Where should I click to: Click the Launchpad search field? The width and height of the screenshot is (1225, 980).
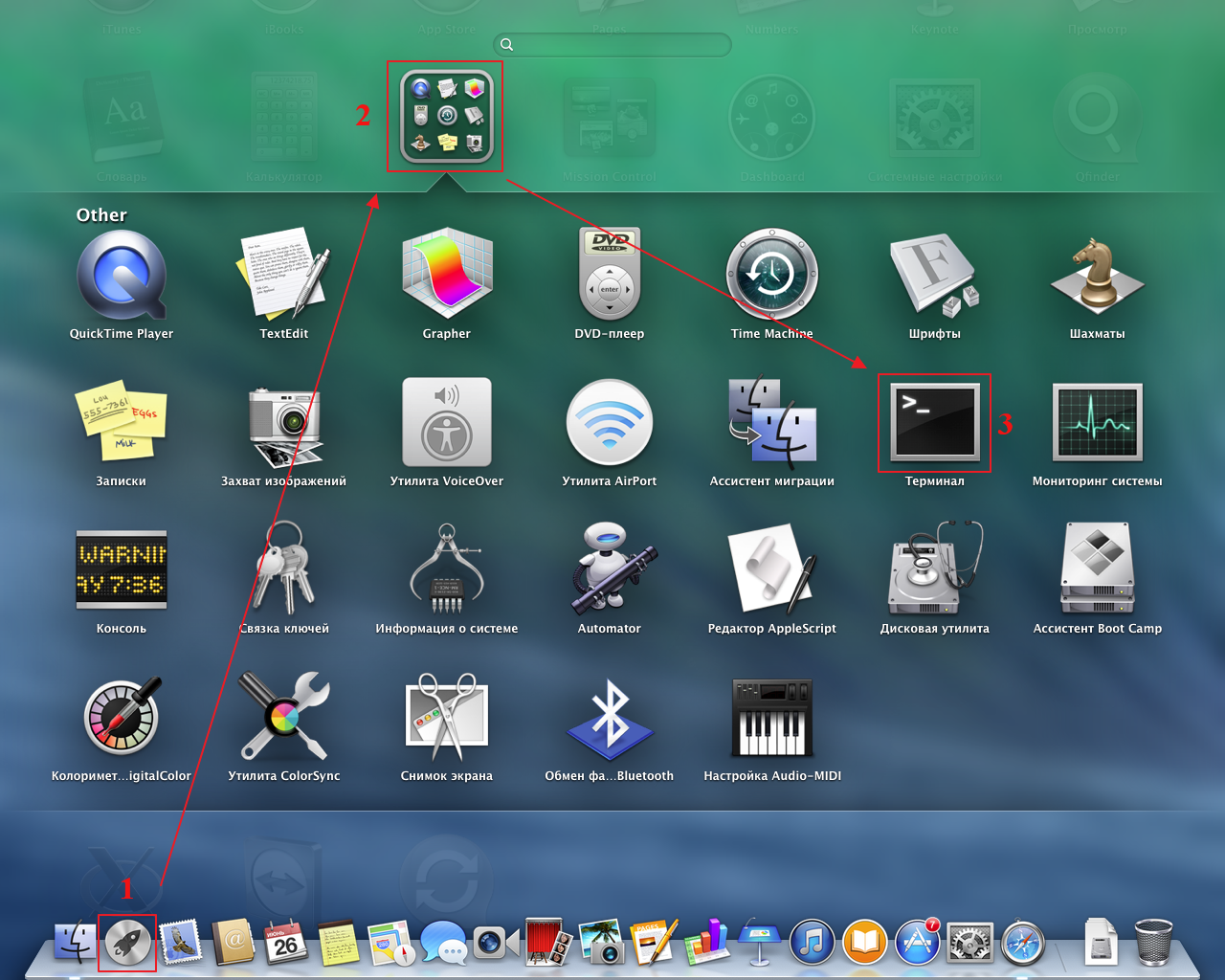612,44
